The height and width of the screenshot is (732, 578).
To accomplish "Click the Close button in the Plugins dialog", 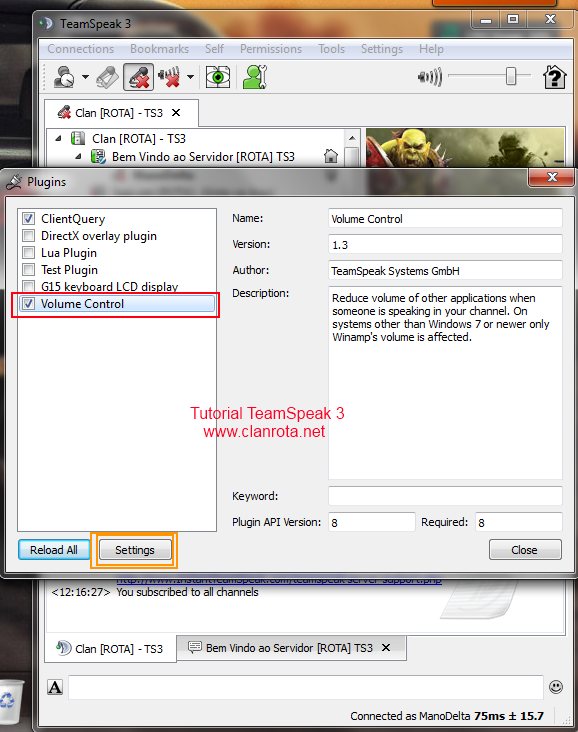I will click(x=525, y=550).
